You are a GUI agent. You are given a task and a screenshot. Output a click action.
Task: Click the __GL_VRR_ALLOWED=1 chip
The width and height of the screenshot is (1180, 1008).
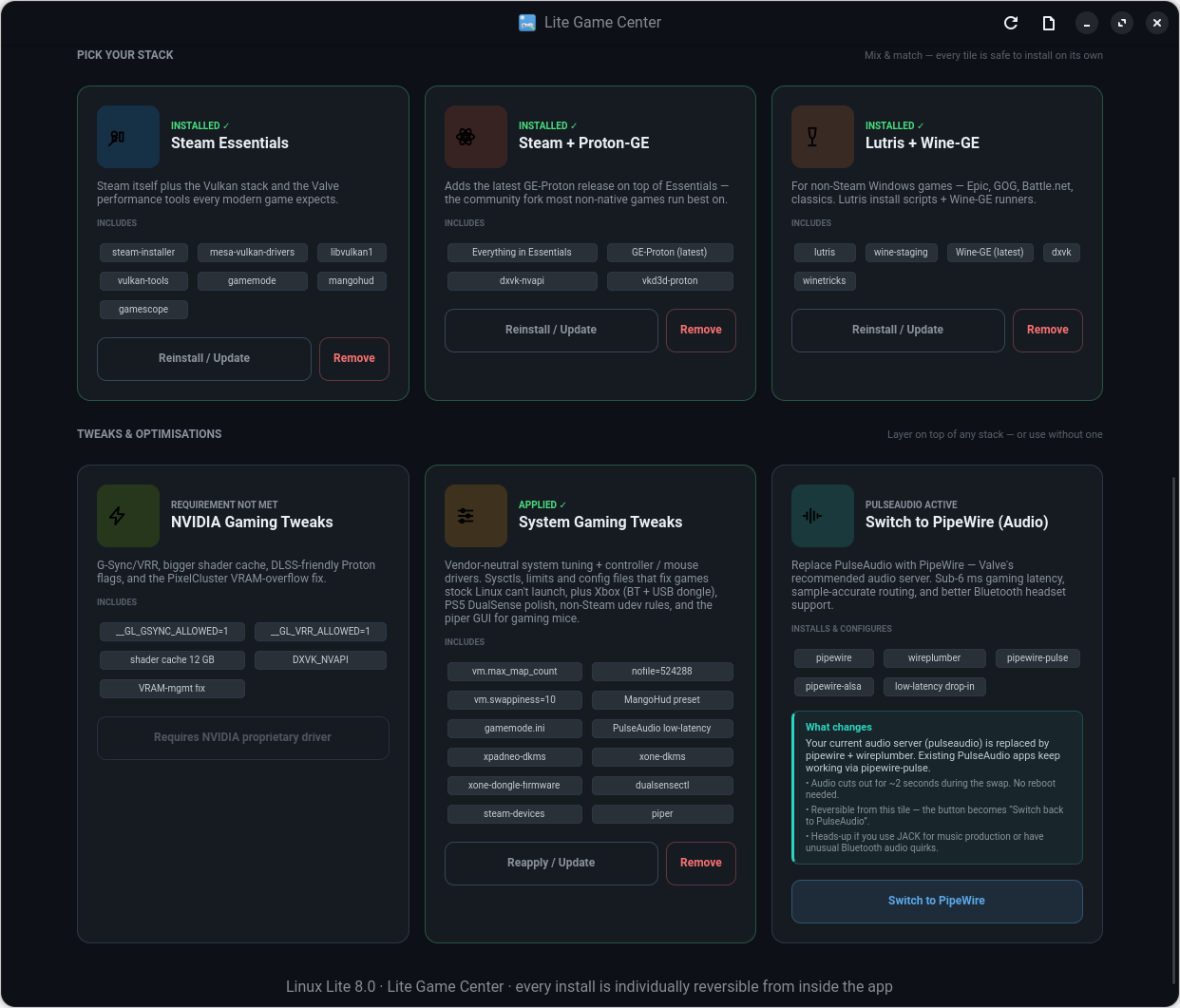point(320,632)
